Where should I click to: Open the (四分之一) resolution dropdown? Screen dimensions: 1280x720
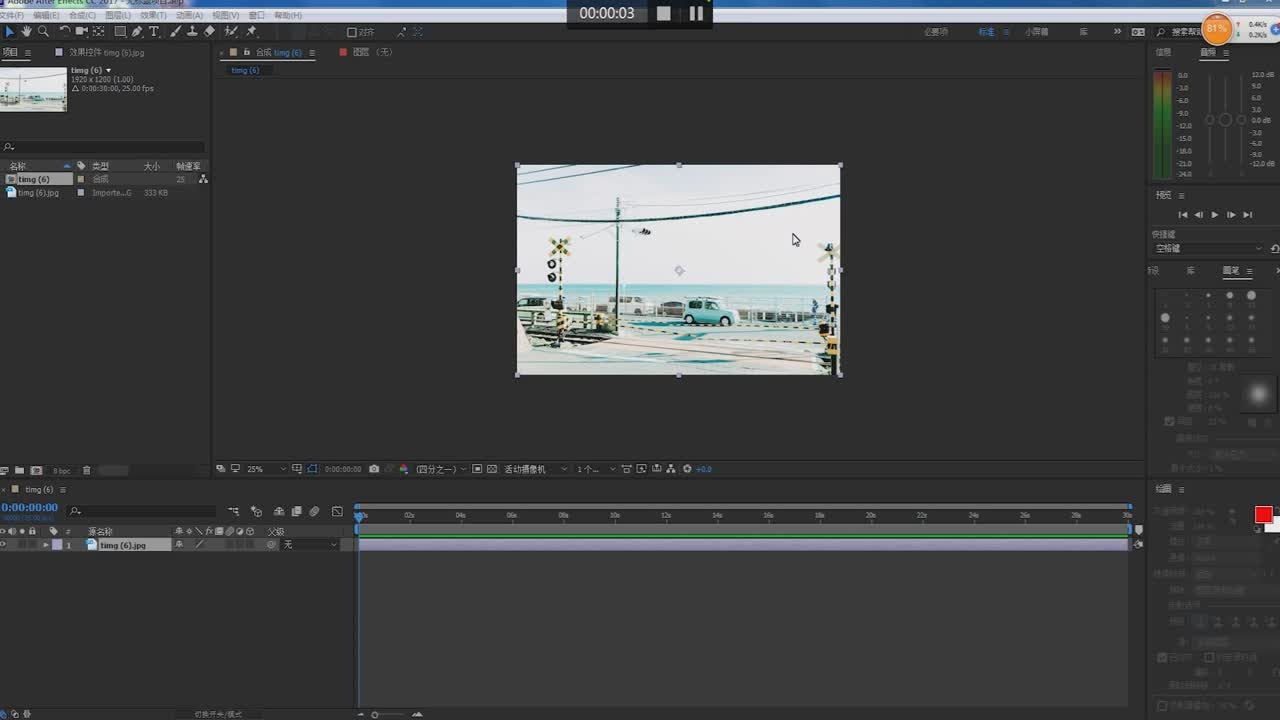coord(440,469)
